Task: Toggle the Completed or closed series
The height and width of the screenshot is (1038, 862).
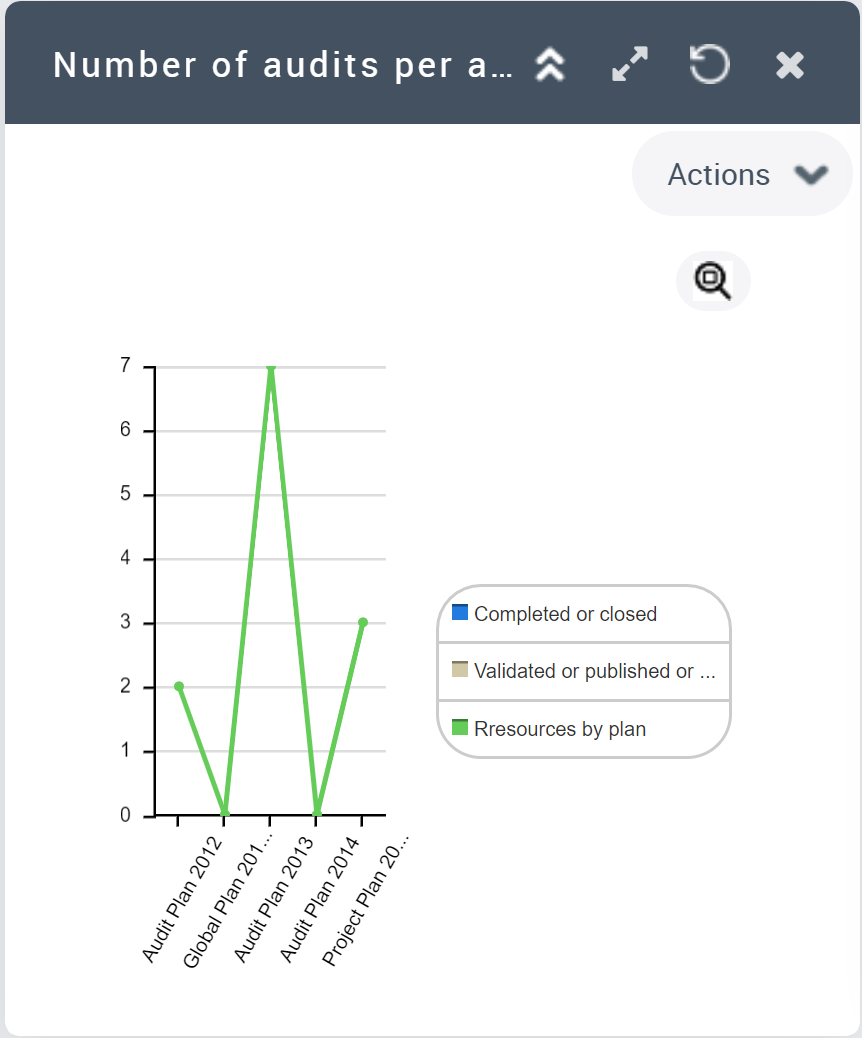Action: pyautogui.click(x=565, y=614)
